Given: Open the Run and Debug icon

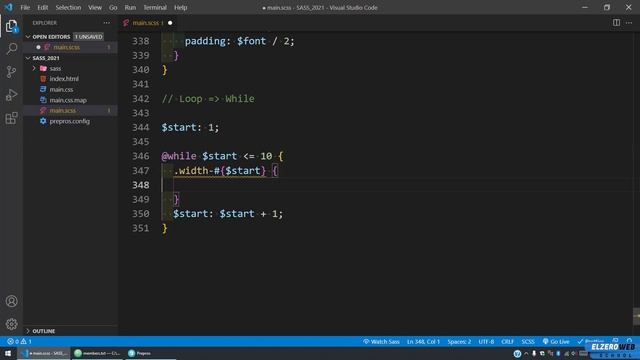Looking at the screenshot, I should 11,95.
